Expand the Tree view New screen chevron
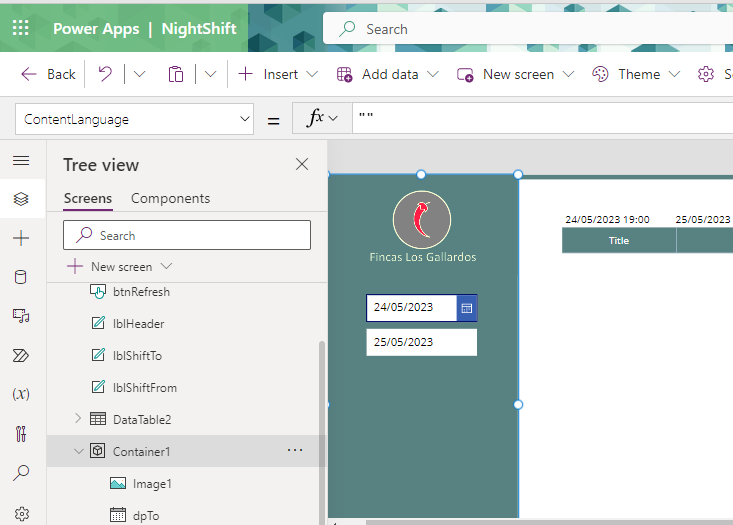This screenshot has width=733, height=525. tap(166, 266)
